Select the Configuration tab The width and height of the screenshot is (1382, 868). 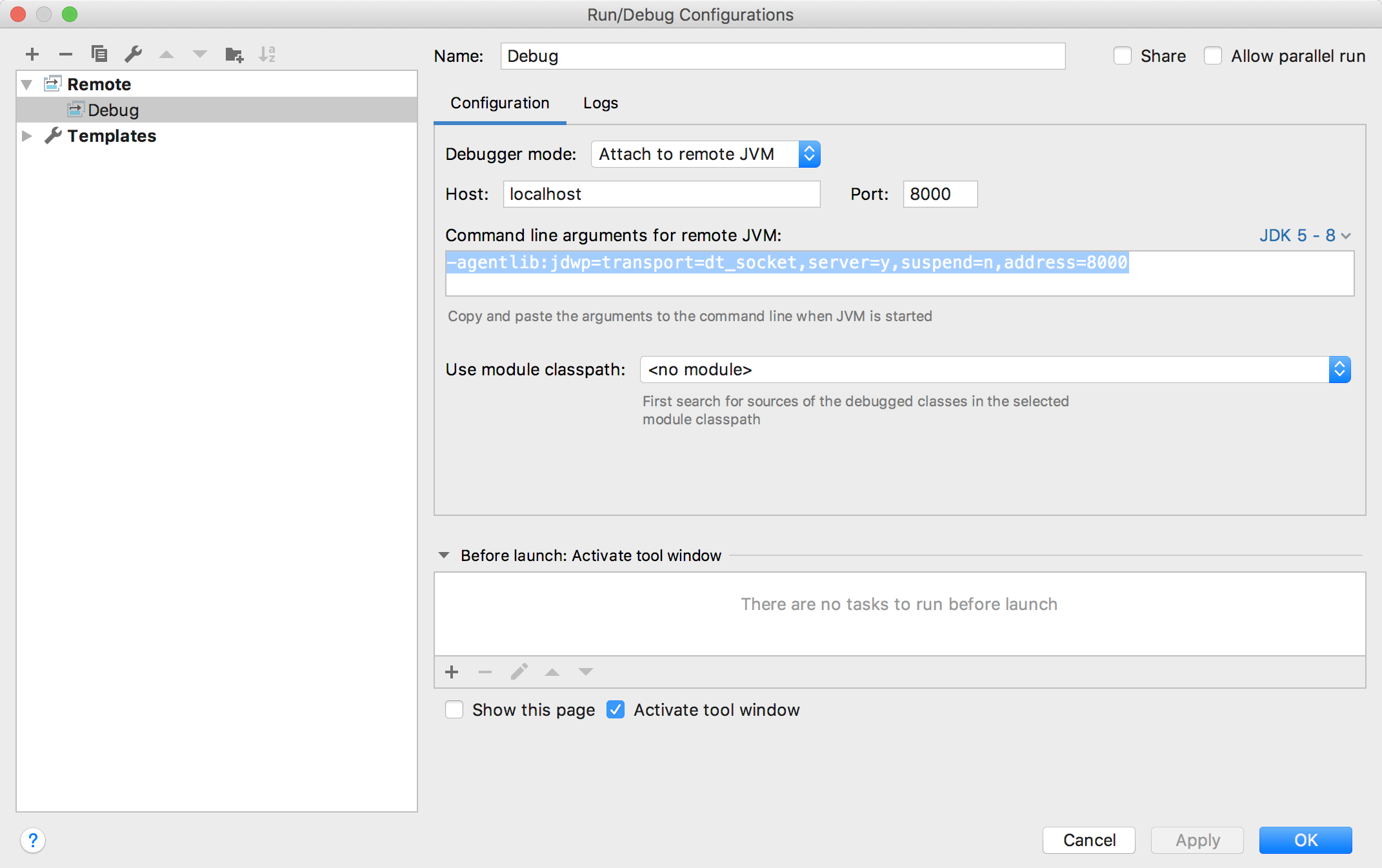click(499, 103)
